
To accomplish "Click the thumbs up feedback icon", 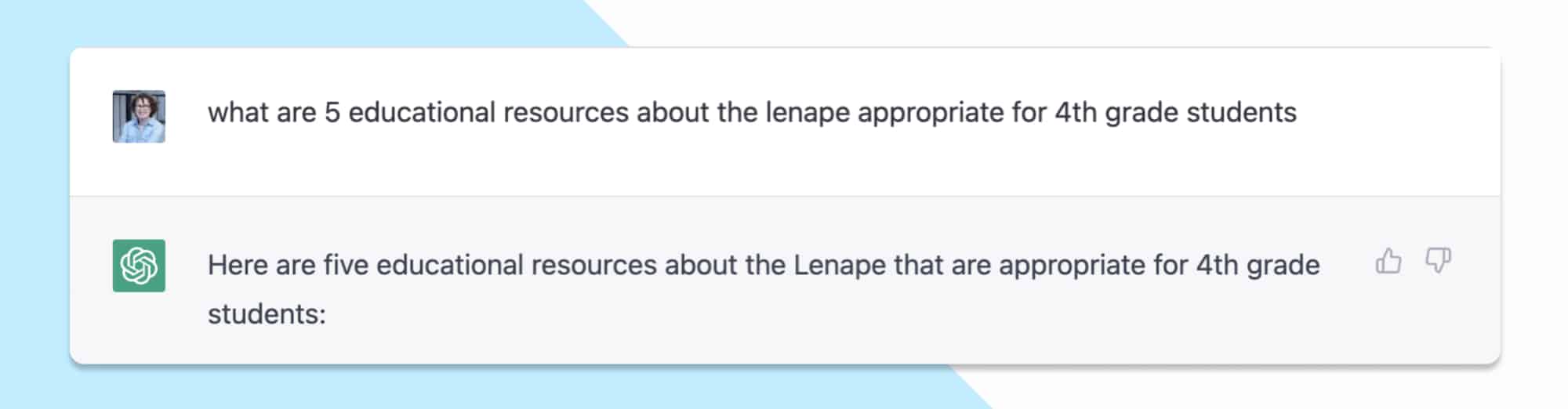I will pyautogui.click(x=1388, y=261).
